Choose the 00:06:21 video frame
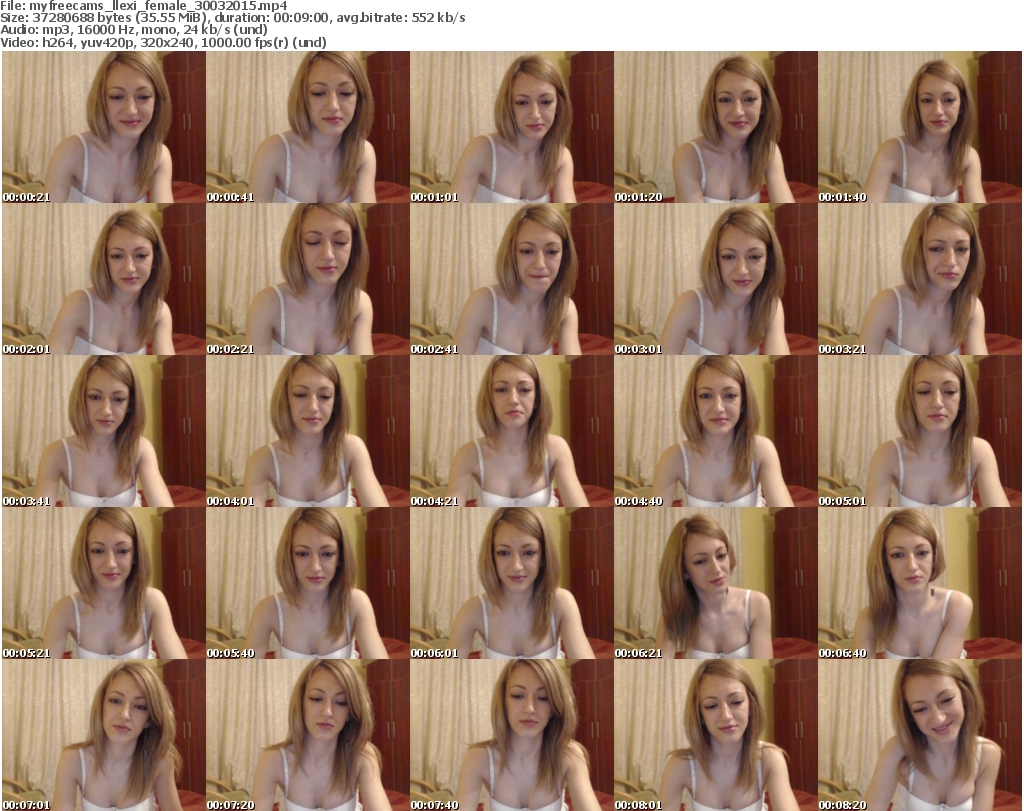Viewport: 1024px width, 811px height. coord(716,583)
